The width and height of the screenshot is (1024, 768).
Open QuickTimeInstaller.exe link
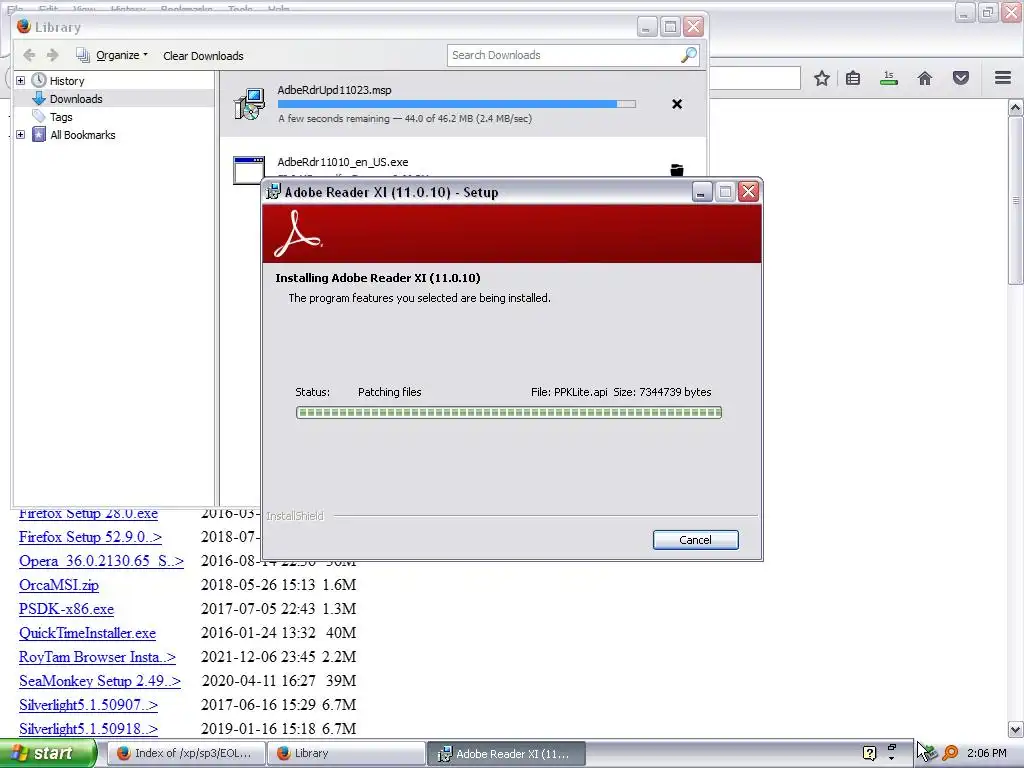point(88,633)
